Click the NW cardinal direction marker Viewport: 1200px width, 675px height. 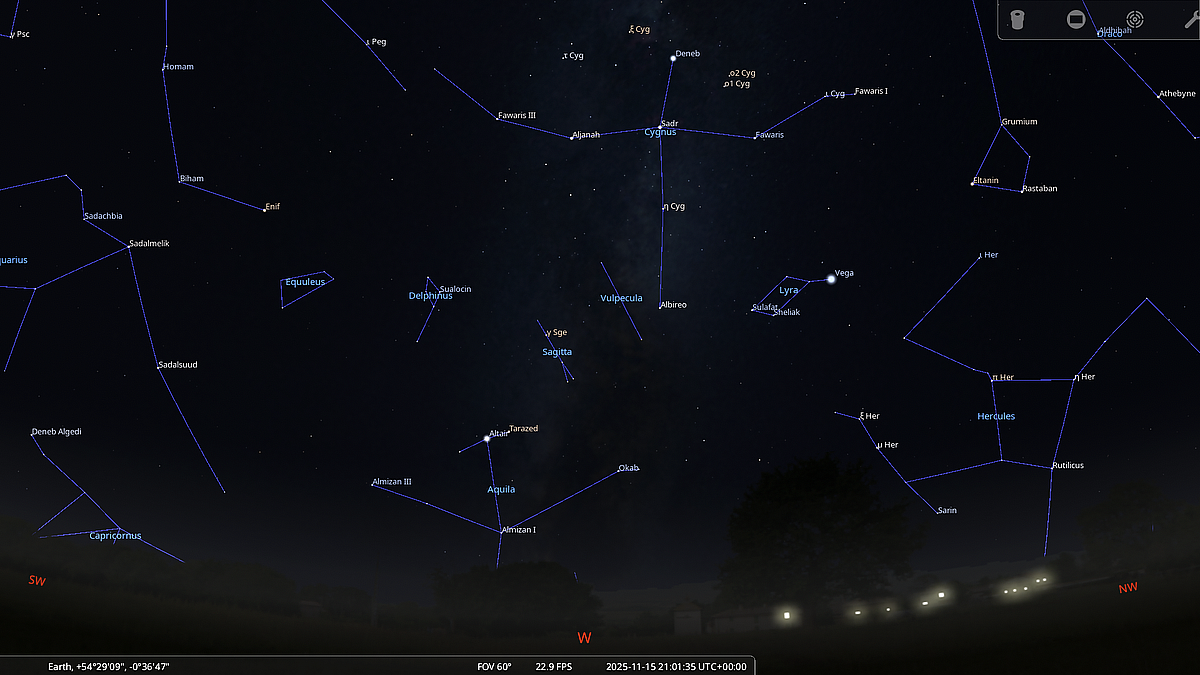click(x=1128, y=588)
